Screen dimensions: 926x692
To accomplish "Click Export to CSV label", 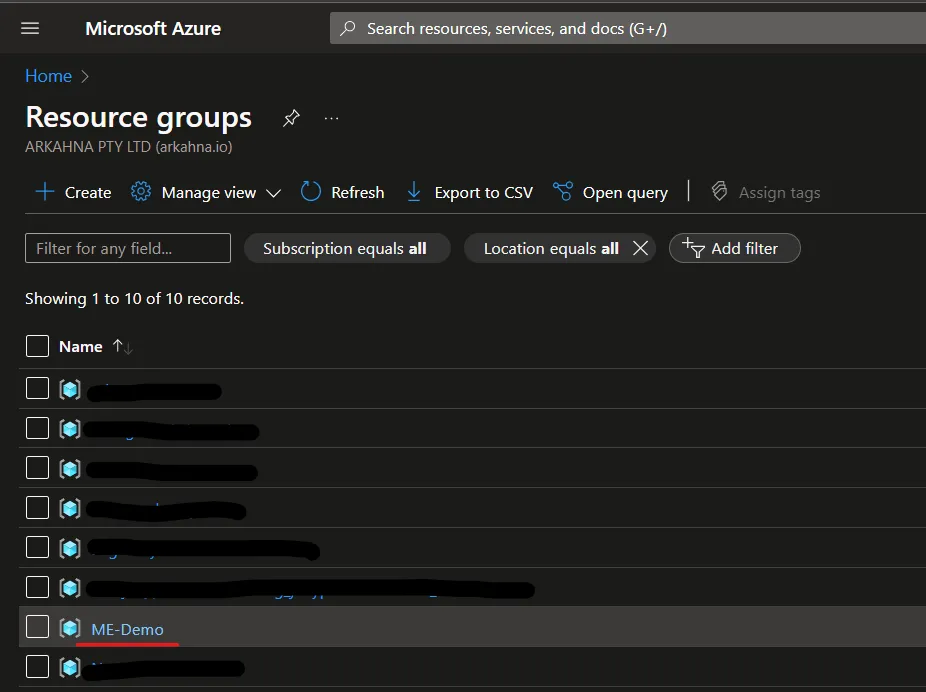I will pos(484,192).
